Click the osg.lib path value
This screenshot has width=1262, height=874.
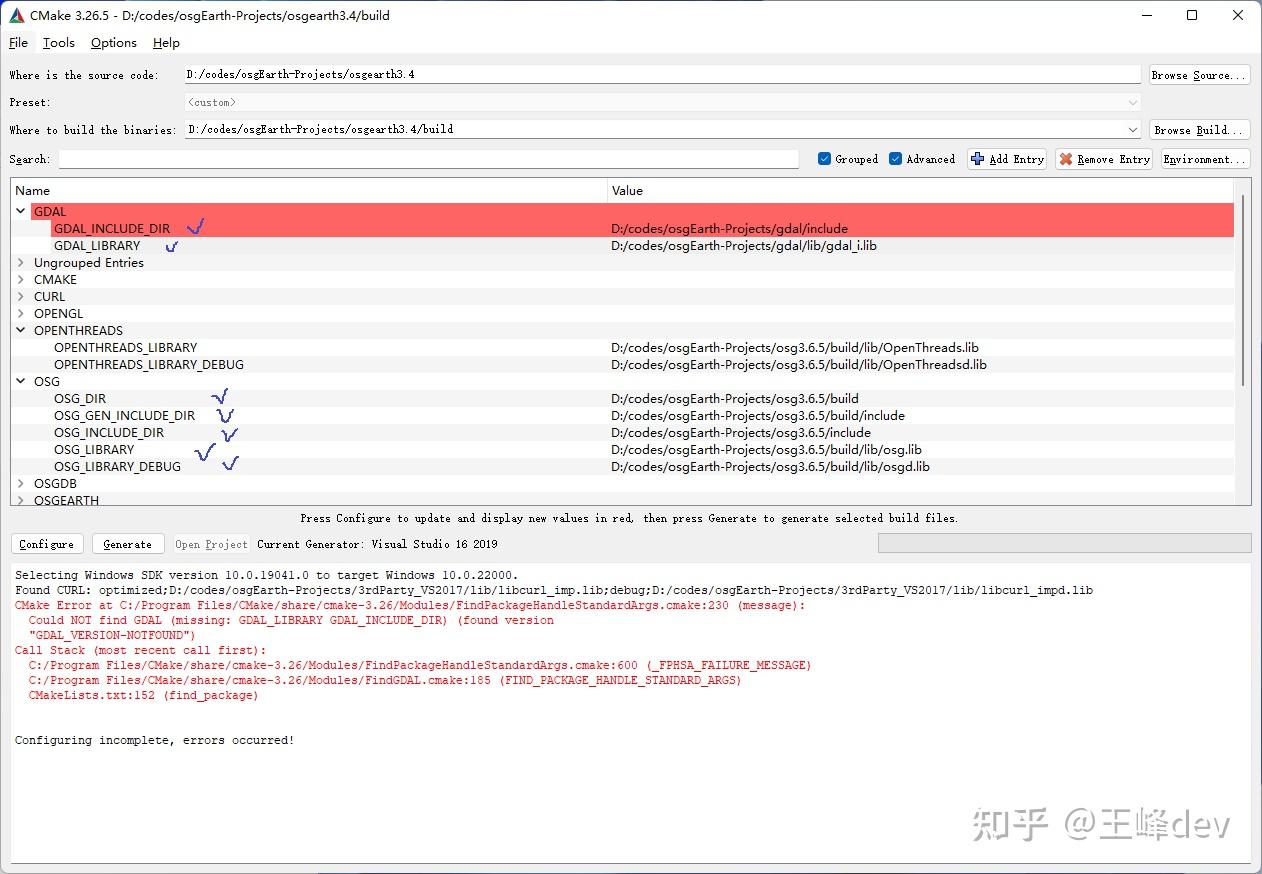tap(767, 449)
